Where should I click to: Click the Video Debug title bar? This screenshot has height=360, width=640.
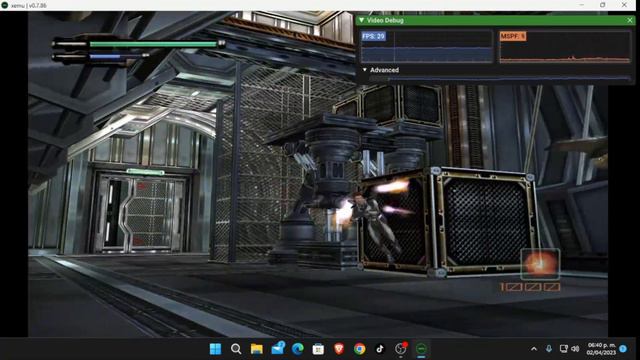click(x=495, y=20)
